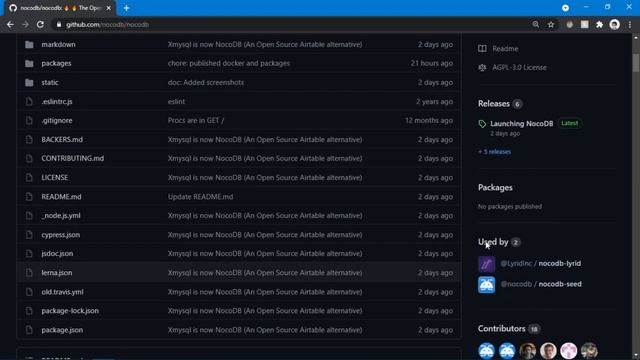Open the LICENSE file

[55, 178]
